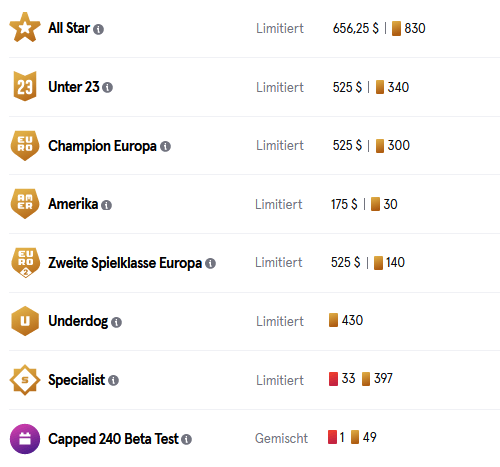Click the Specialist S badge icon

click(25, 380)
